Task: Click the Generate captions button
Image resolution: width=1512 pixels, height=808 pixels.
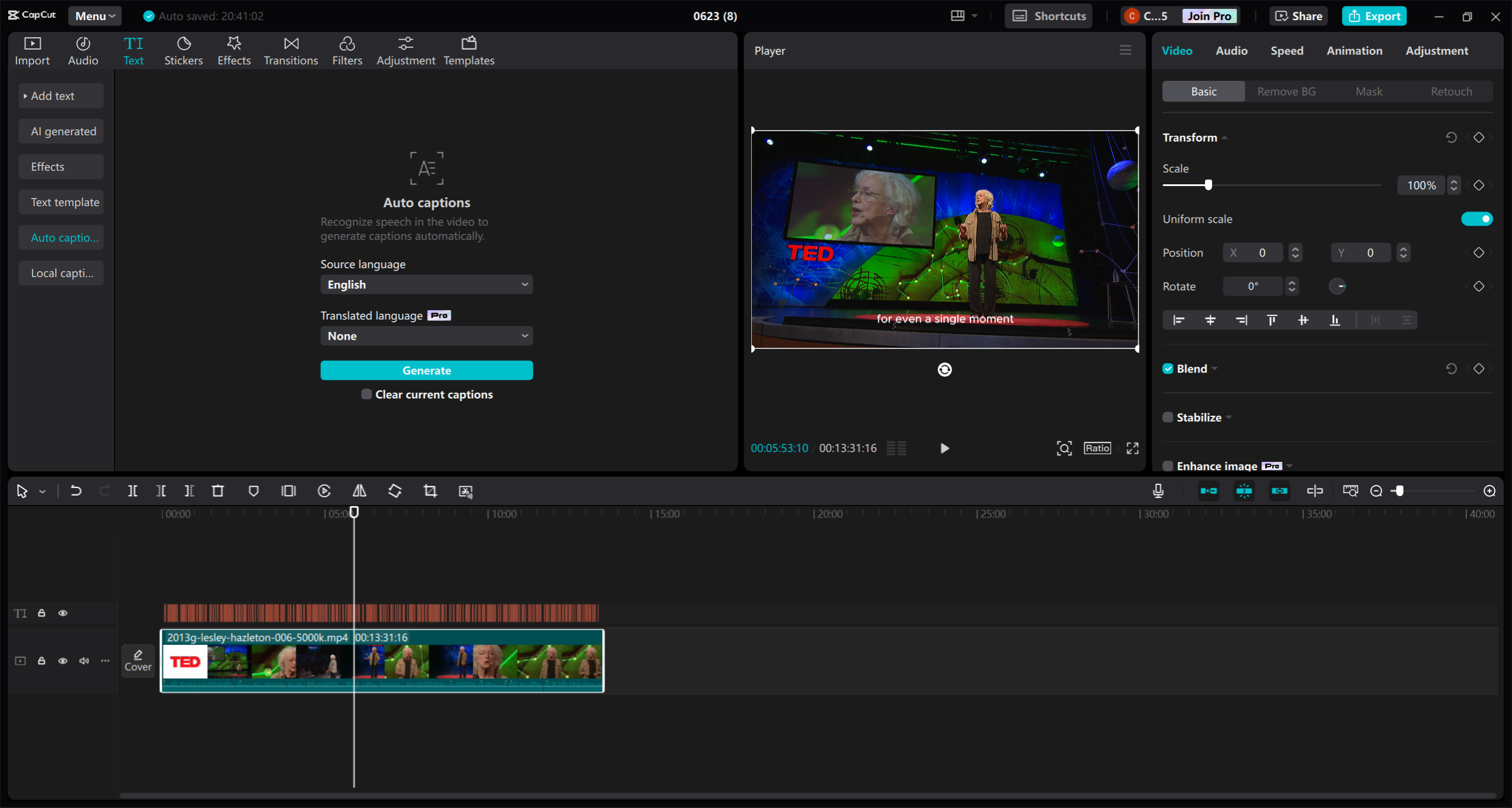Action: 426,370
